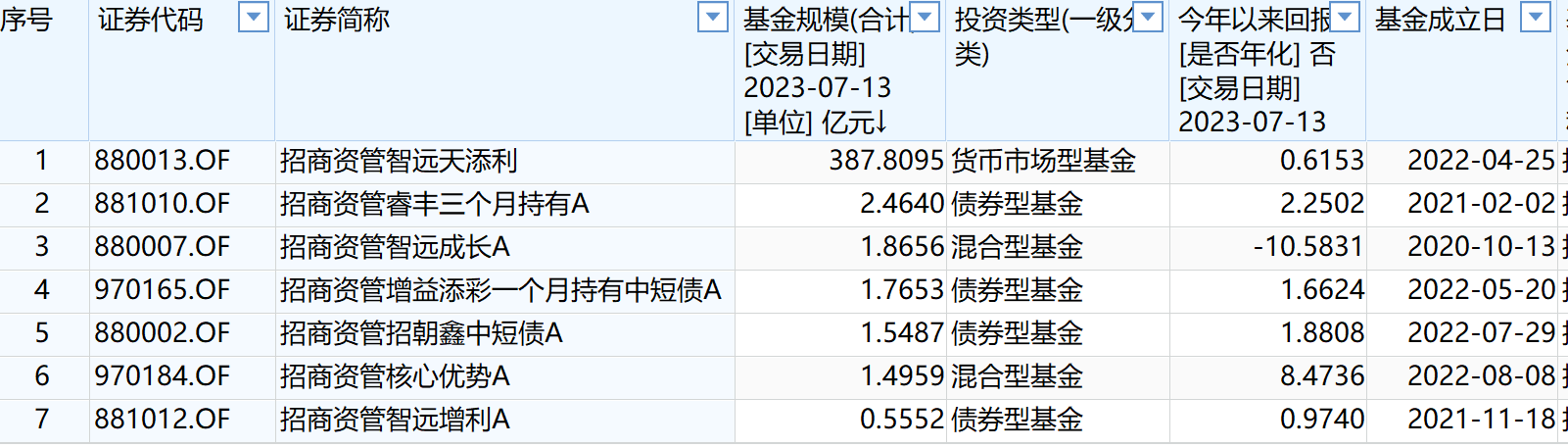
Task: Click inception date 2020-10-13
Action: [x=1481, y=247]
